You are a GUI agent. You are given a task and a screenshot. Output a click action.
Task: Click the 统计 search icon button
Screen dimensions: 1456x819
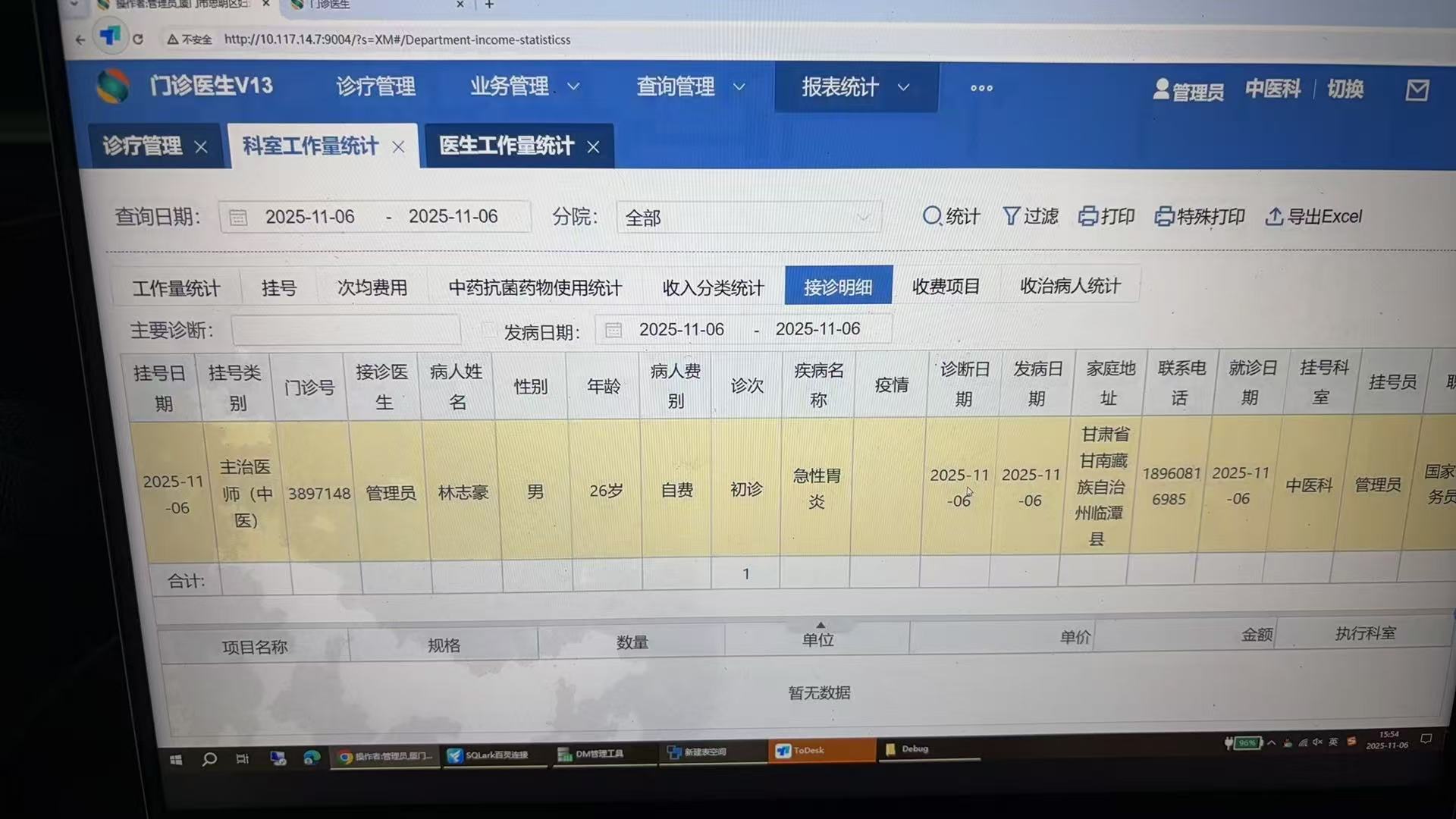pyautogui.click(x=932, y=216)
